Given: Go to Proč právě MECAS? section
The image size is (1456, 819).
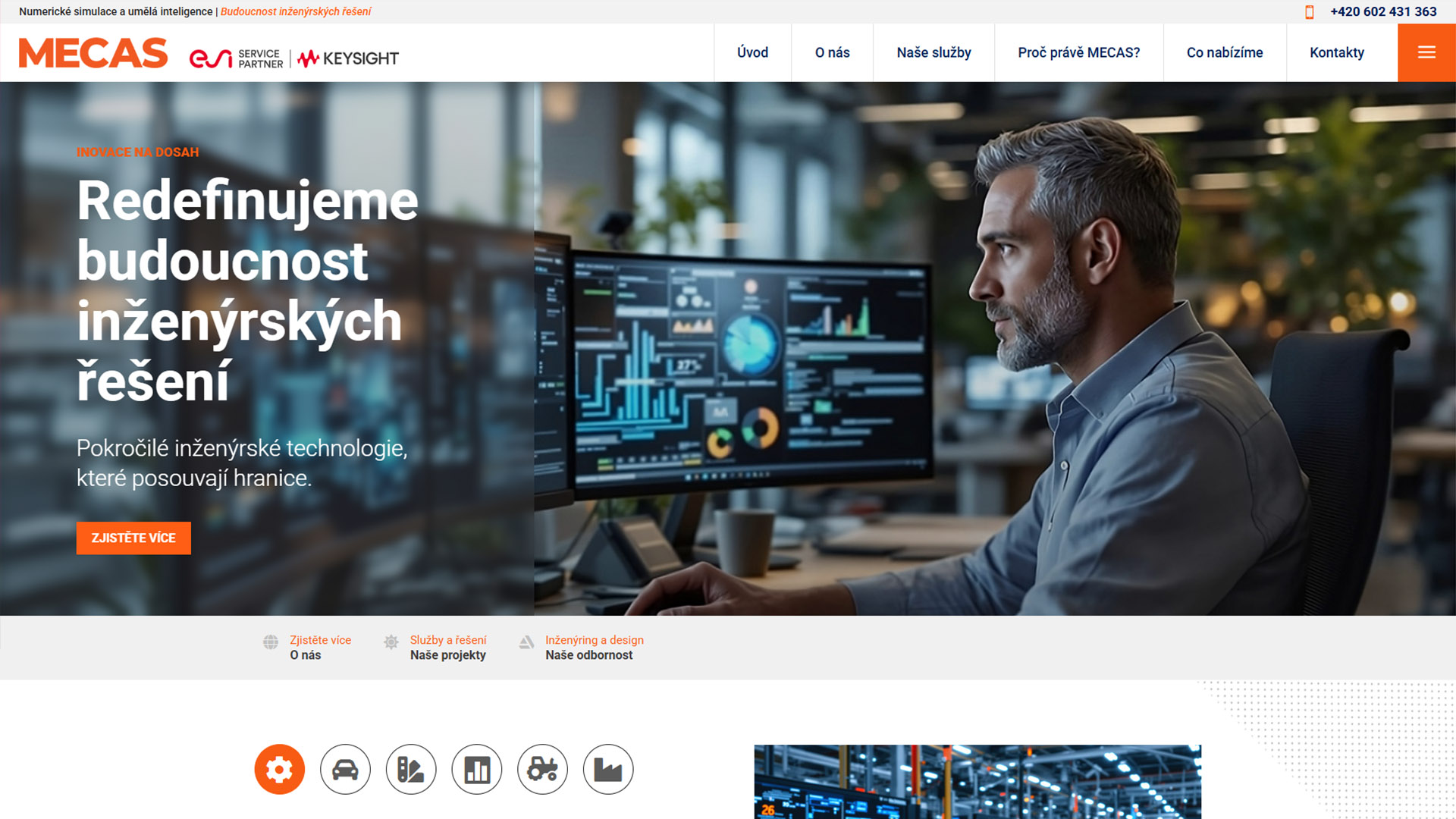Looking at the screenshot, I should pos(1078,52).
